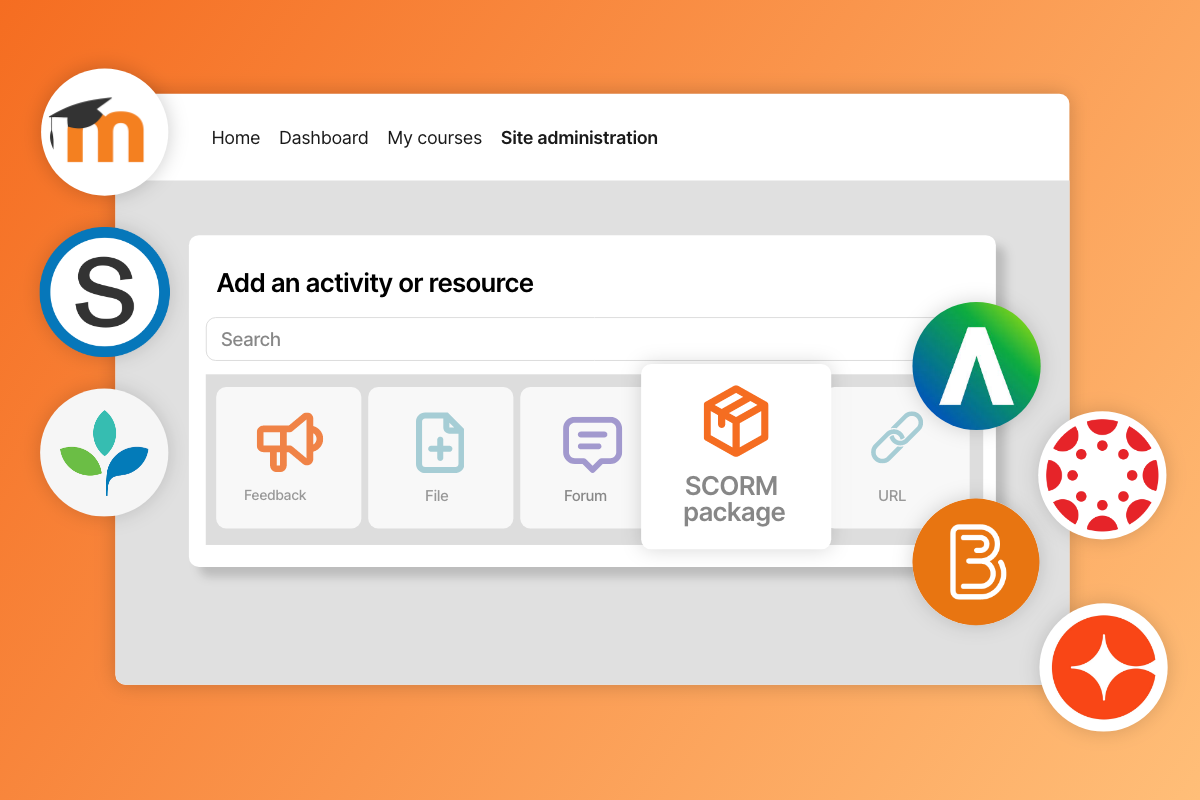1200x800 pixels.
Task: Open Site administration tab
Action: tap(579, 138)
